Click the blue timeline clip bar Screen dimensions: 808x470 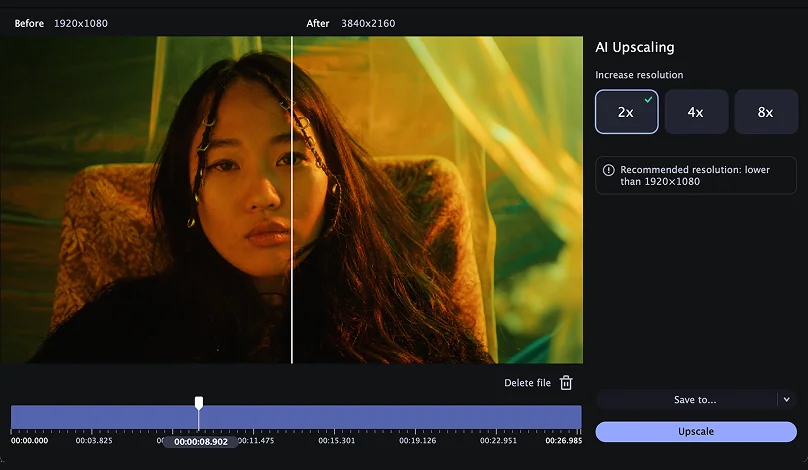pos(296,417)
